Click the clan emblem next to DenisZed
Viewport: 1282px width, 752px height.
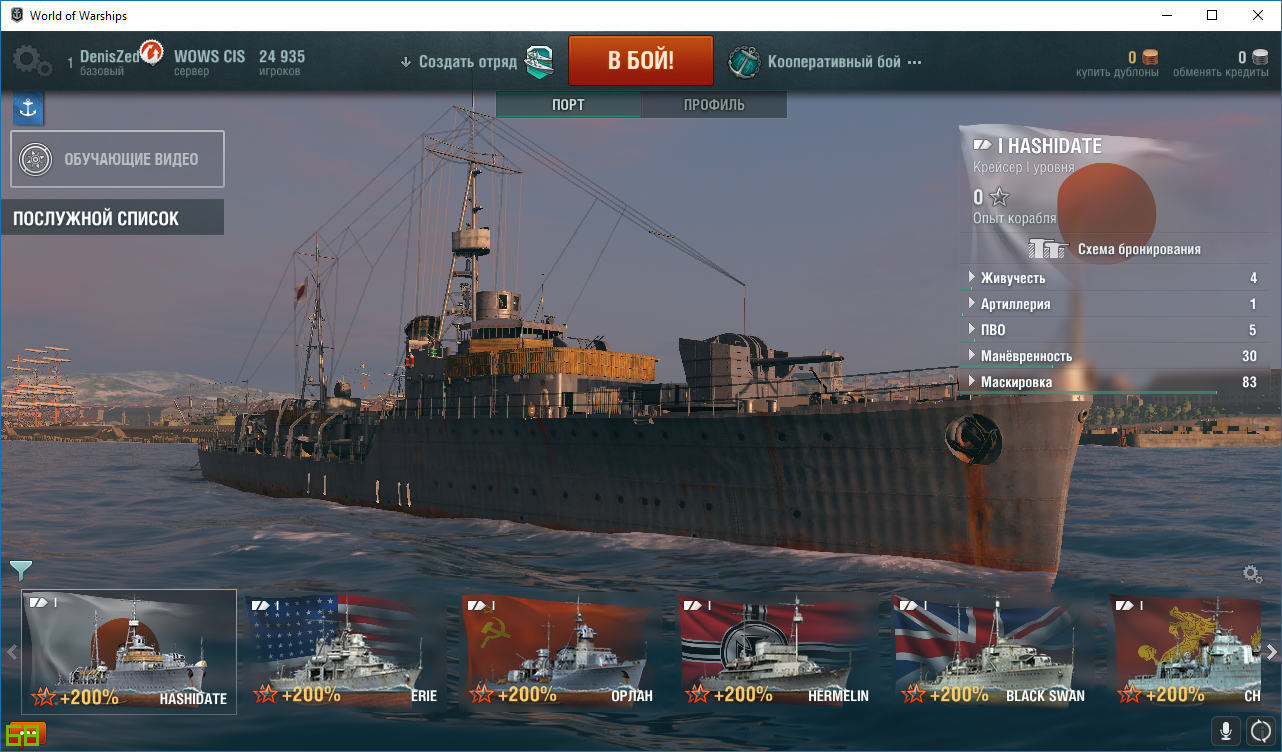(x=152, y=52)
